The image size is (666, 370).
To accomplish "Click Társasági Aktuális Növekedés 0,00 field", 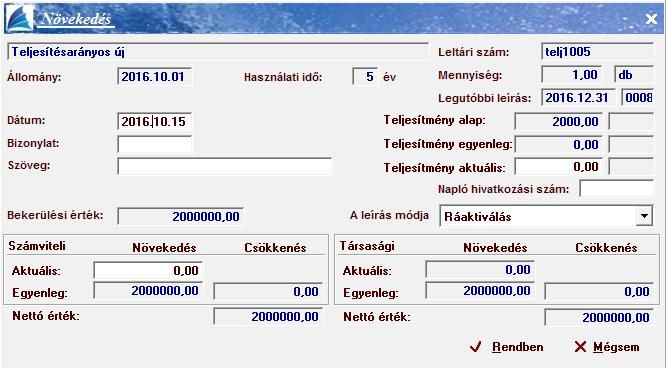I will (480, 269).
